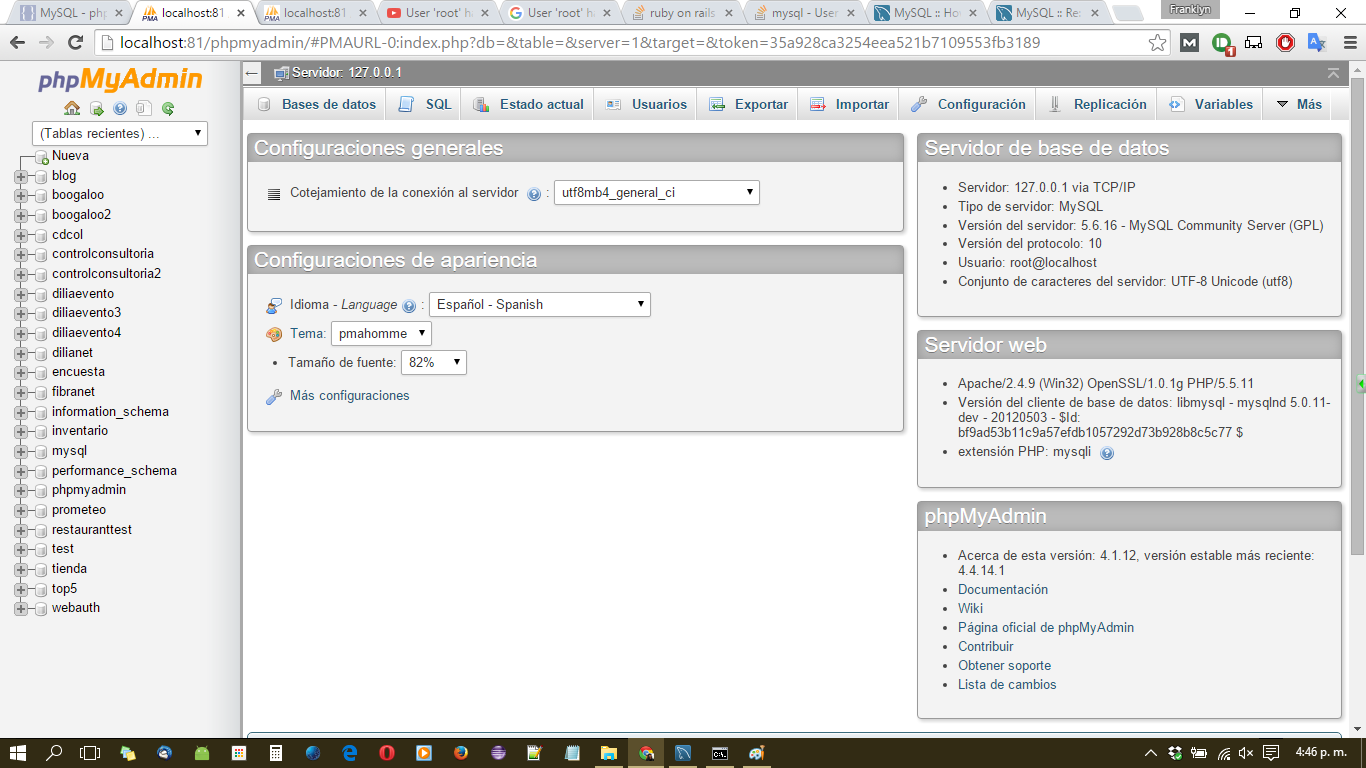Click help icon next to Idioma Language
The image size is (1366, 768).
click(409, 306)
